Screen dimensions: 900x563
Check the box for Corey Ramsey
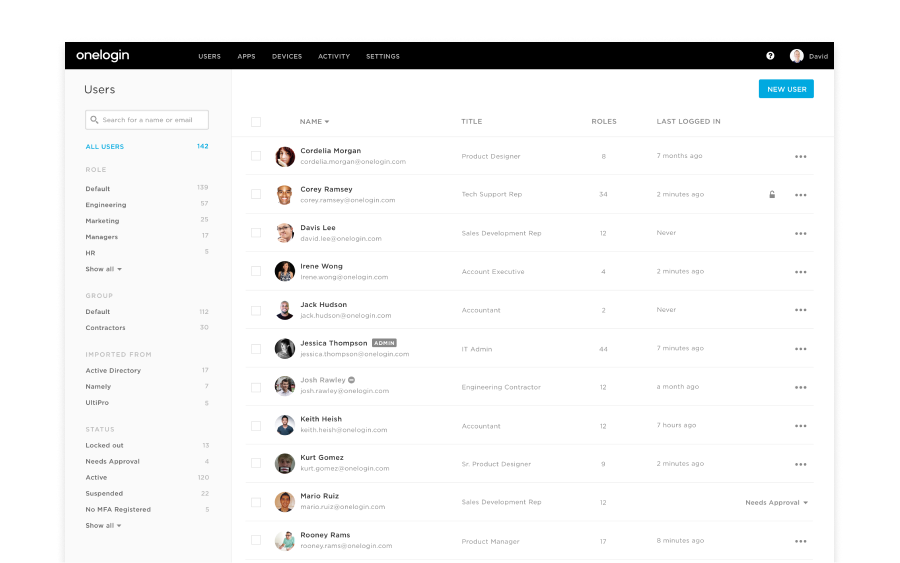tap(256, 195)
